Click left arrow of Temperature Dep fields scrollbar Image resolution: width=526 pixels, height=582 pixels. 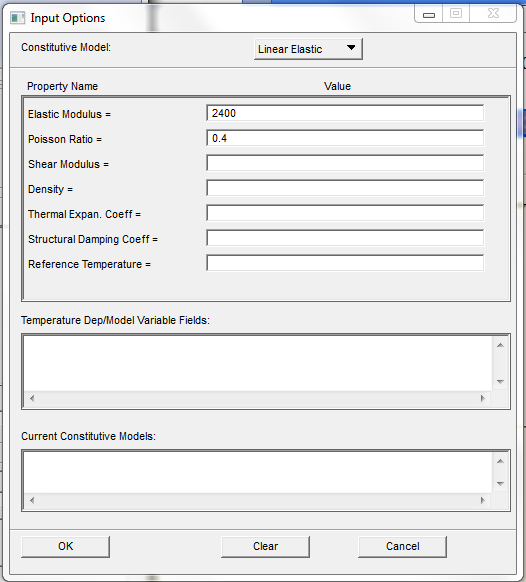click(x=32, y=398)
